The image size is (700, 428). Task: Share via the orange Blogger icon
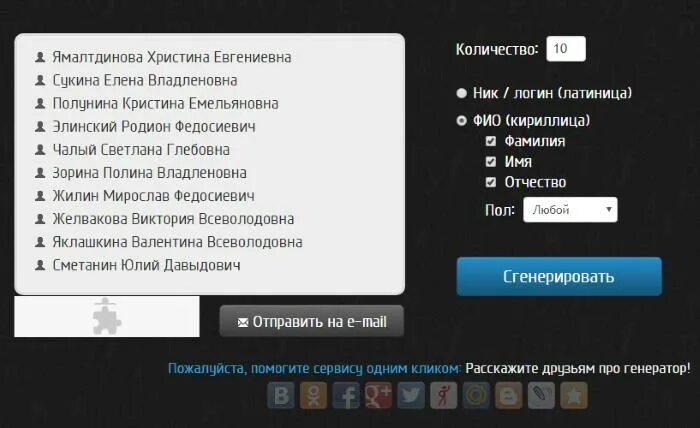tap(508, 395)
